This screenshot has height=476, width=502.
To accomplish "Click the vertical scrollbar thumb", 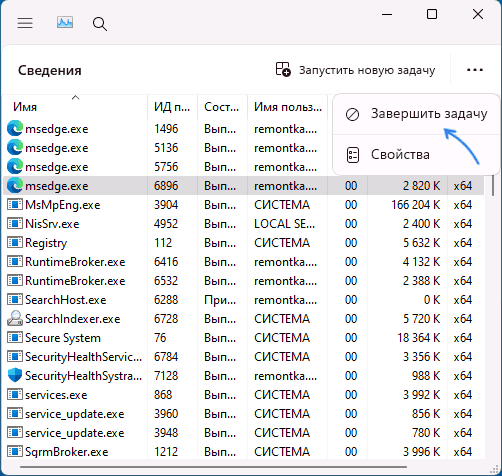I will coord(493,185).
